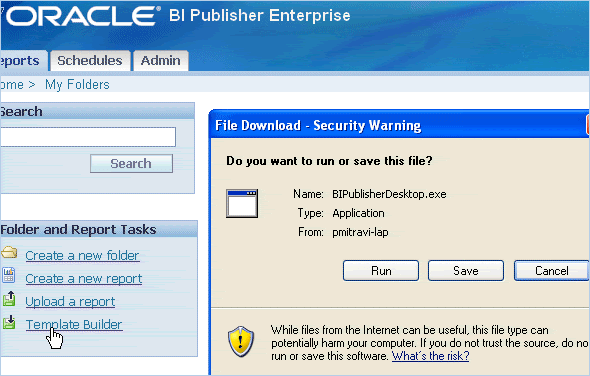Click the file name BIPublisherDesktop.exe
The image size is (590, 376).
(x=389, y=194)
